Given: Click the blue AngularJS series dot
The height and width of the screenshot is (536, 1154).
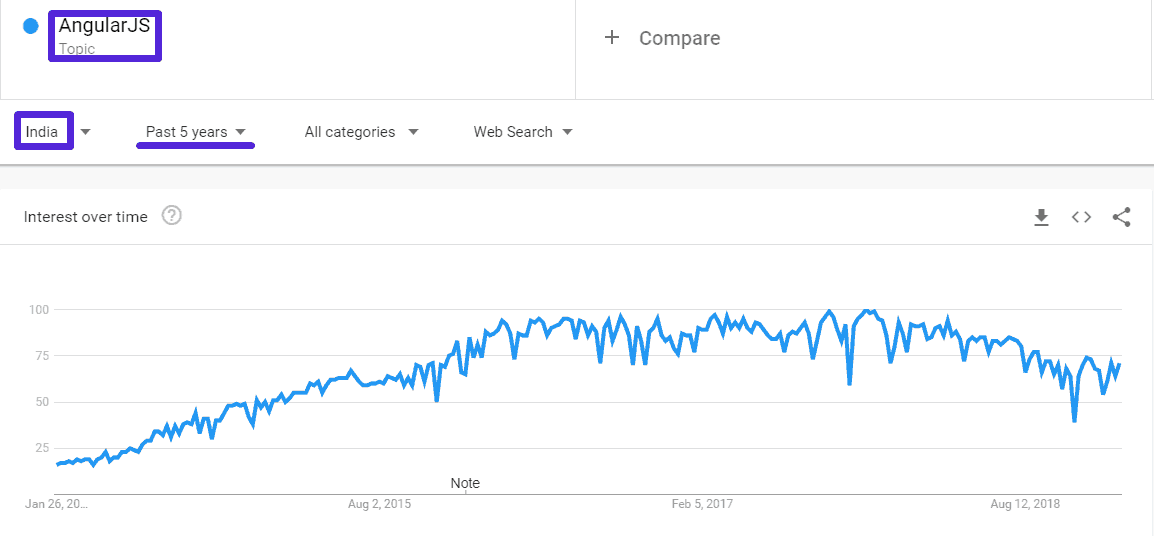Looking at the screenshot, I should (x=31, y=27).
